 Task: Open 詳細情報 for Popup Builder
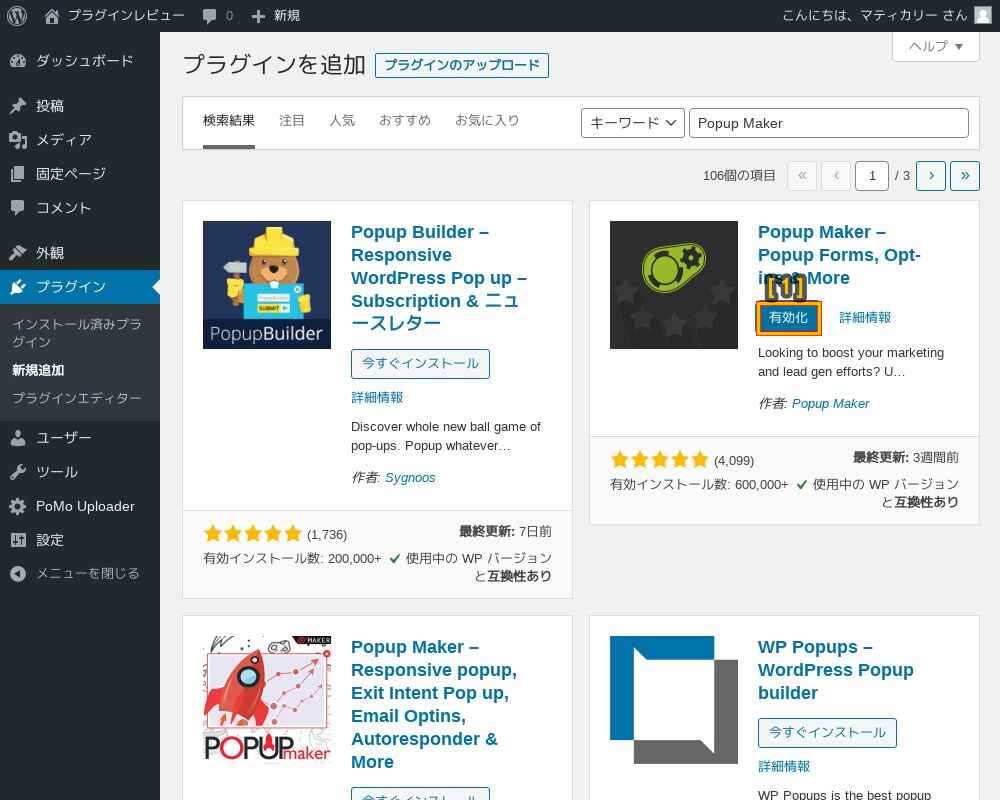tap(377, 397)
